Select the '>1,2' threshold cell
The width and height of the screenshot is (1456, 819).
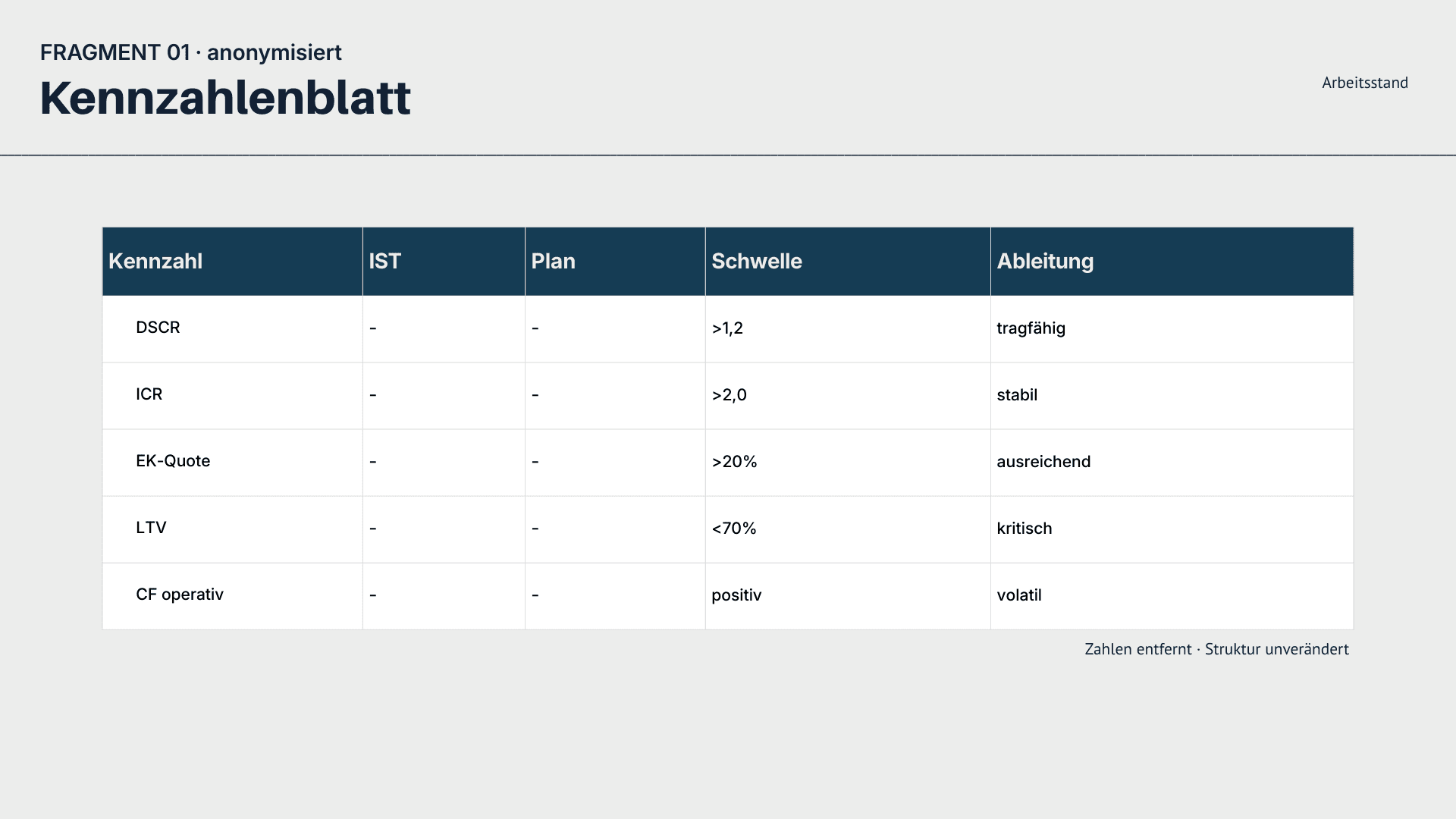(727, 328)
